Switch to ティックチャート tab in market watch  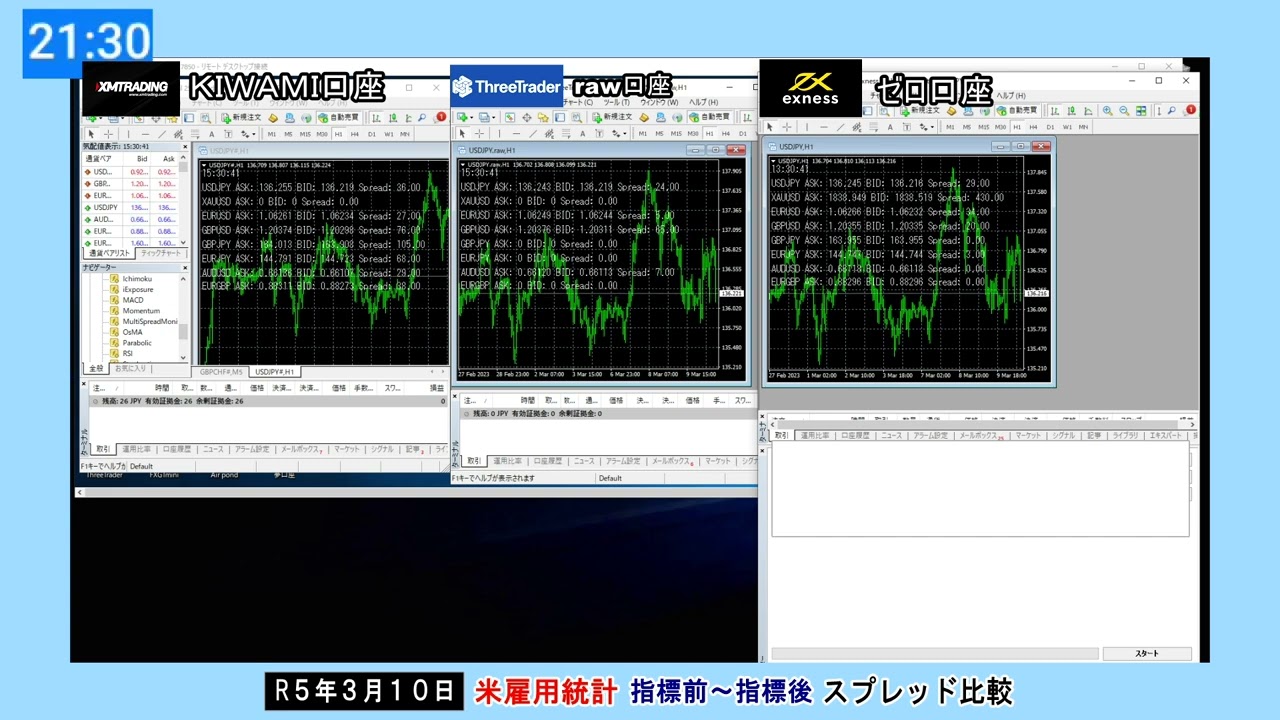click(x=160, y=253)
